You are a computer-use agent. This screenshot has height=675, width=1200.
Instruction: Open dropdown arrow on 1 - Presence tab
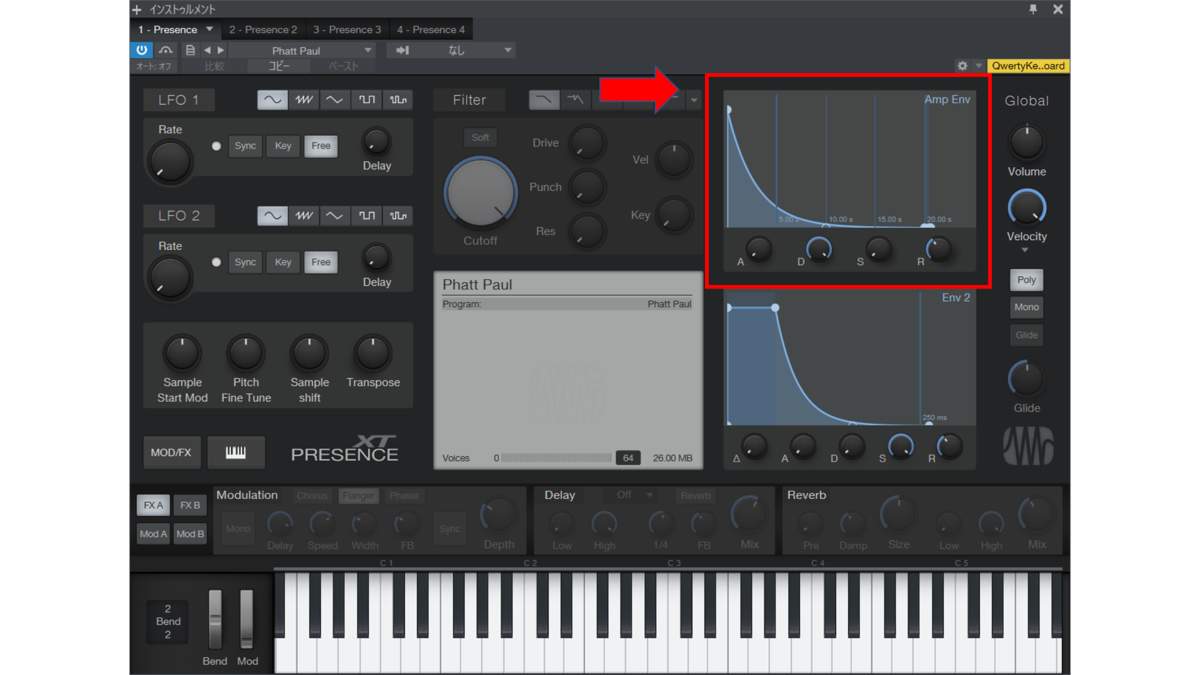(x=209, y=30)
